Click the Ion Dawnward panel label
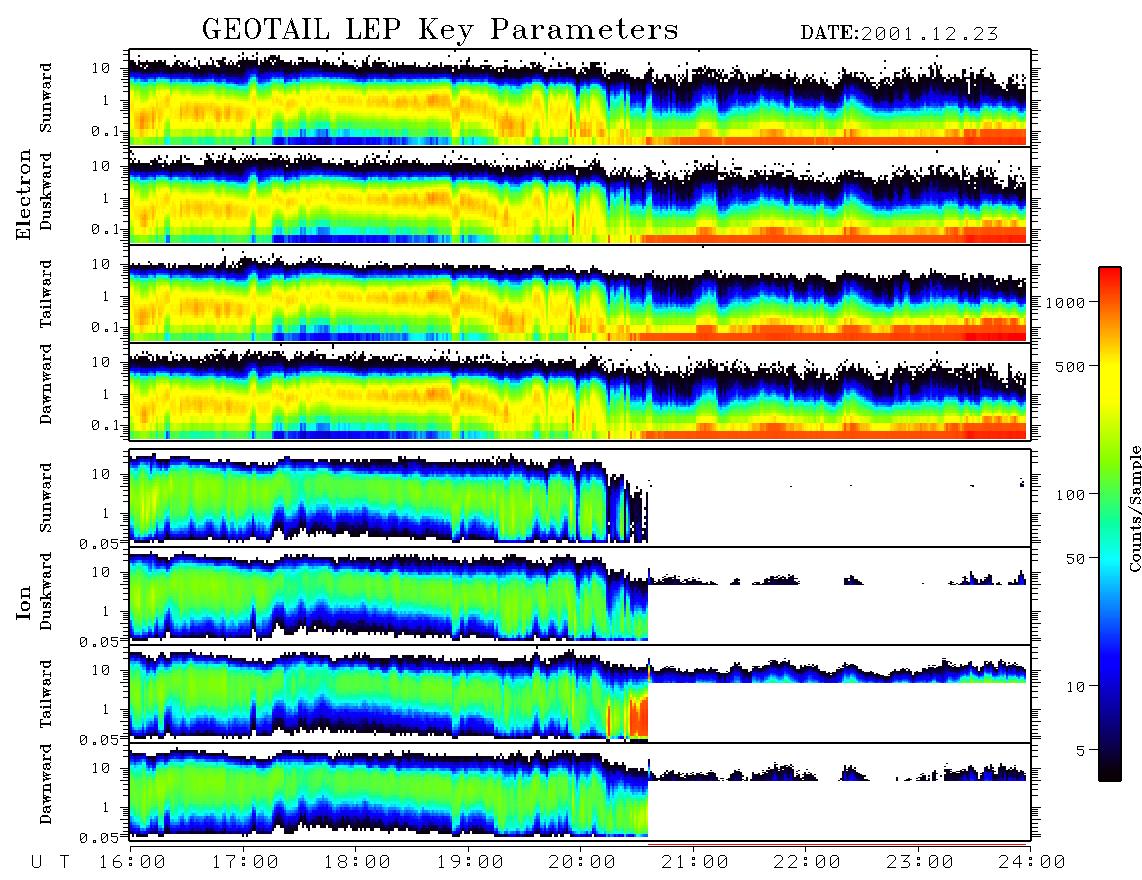The width and height of the screenshot is (1142, 880). (x=46, y=784)
